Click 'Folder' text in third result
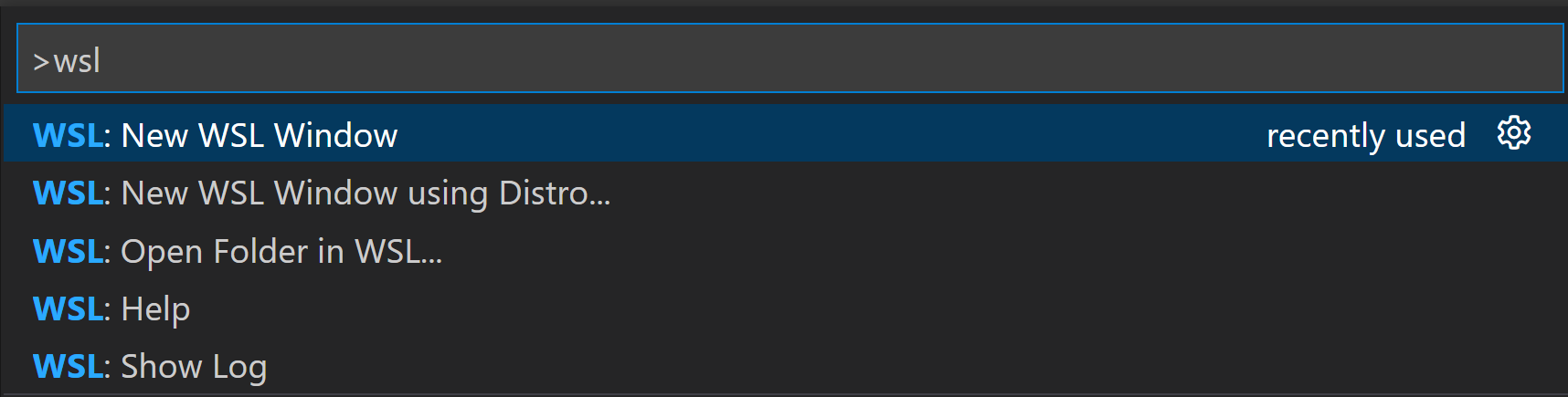This screenshot has height=397, width=1568. [x=260, y=251]
